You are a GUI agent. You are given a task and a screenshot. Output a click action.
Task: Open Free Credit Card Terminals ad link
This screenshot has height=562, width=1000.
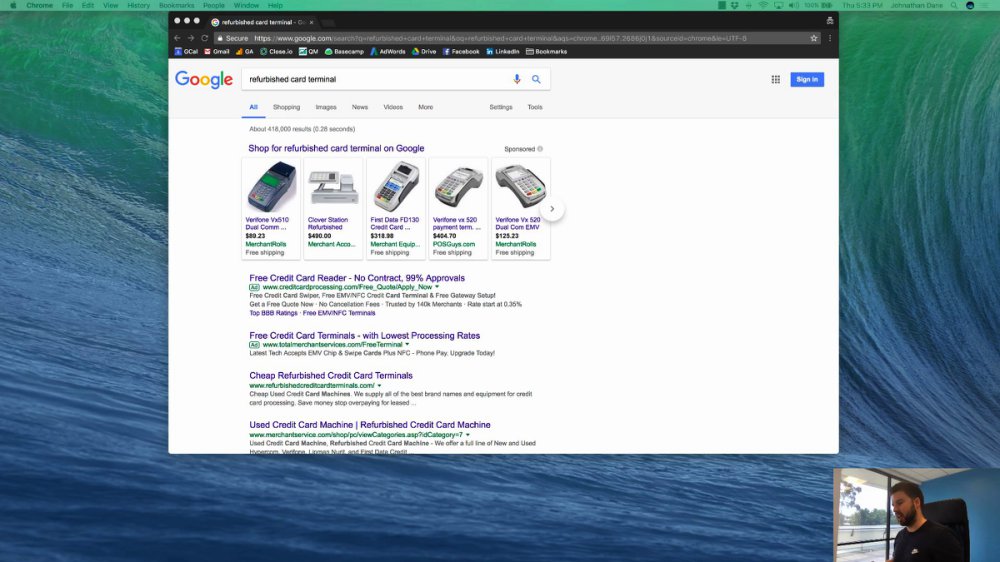coord(365,336)
